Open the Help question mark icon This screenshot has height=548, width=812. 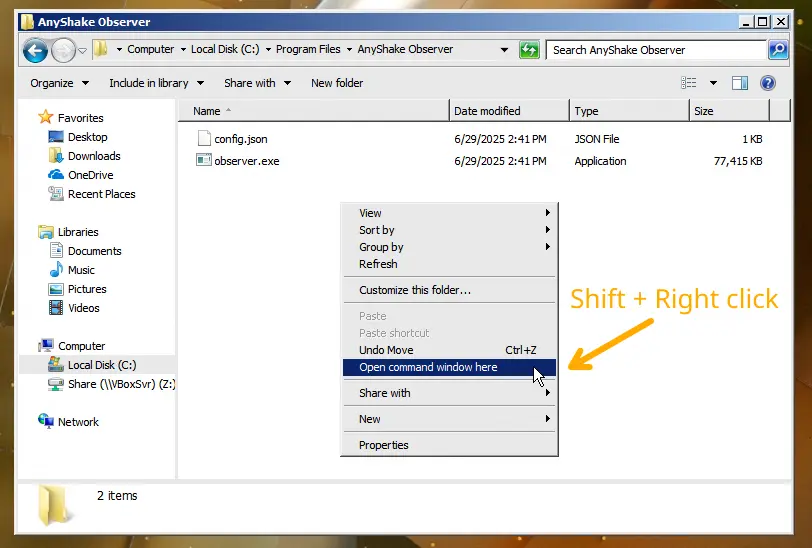pyautogui.click(x=767, y=83)
